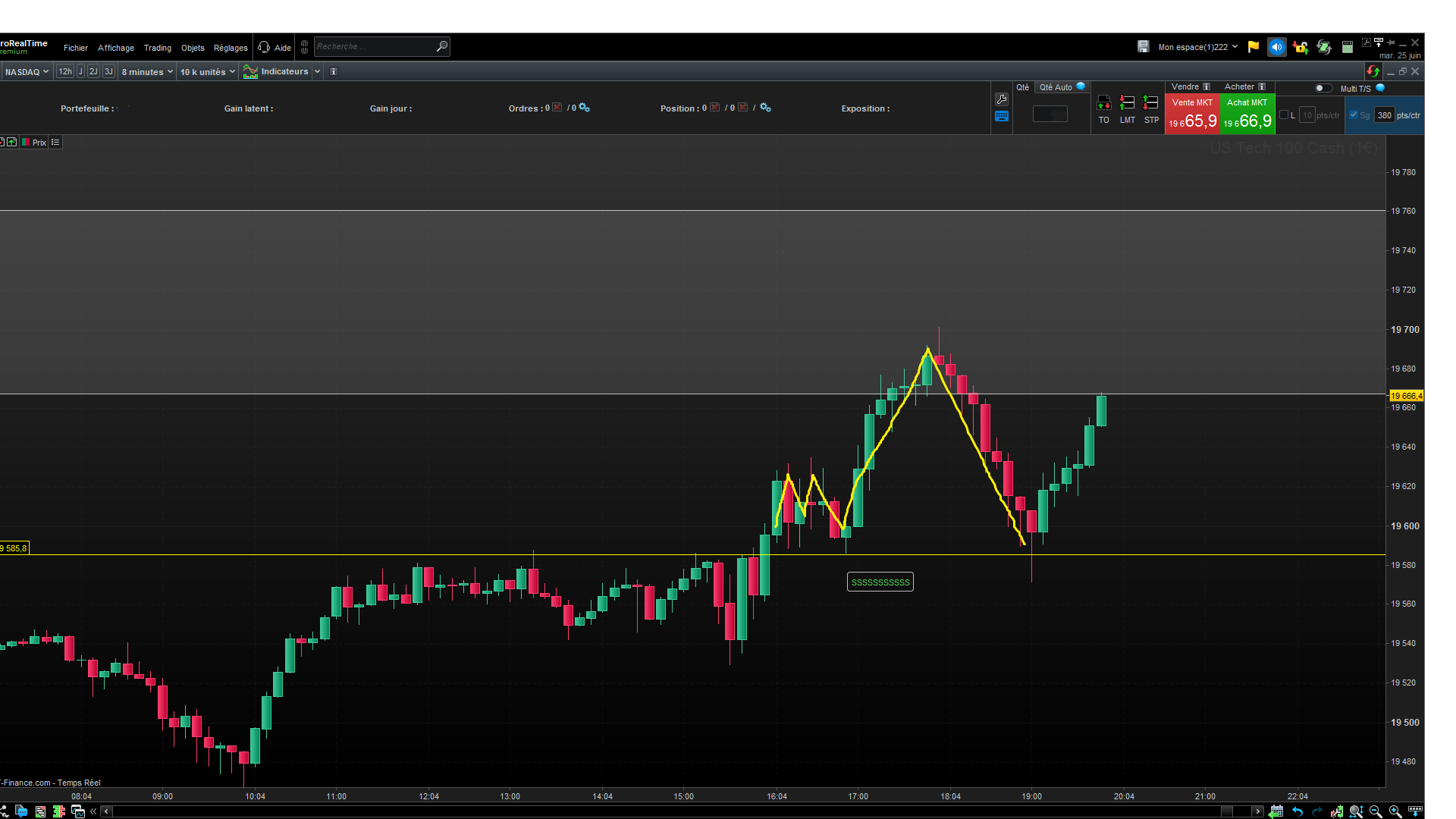Open the calendar go-to-date icon

click(x=1276, y=811)
